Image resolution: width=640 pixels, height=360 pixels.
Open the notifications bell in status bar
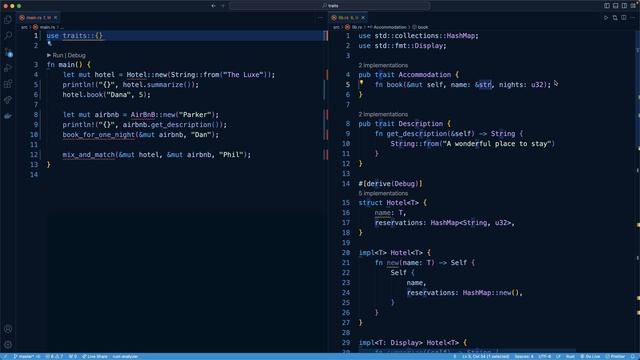pyautogui.click(x=633, y=356)
